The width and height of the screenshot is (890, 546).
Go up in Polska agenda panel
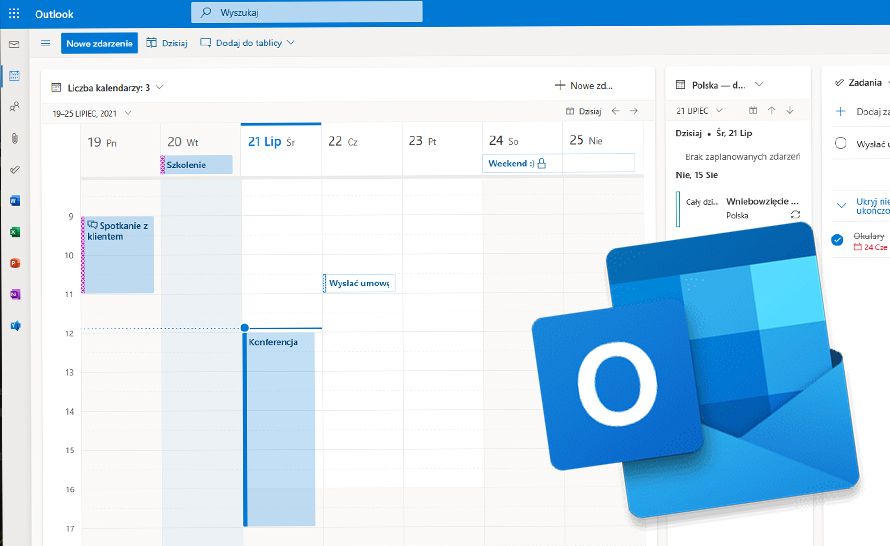click(x=771, y=110)
